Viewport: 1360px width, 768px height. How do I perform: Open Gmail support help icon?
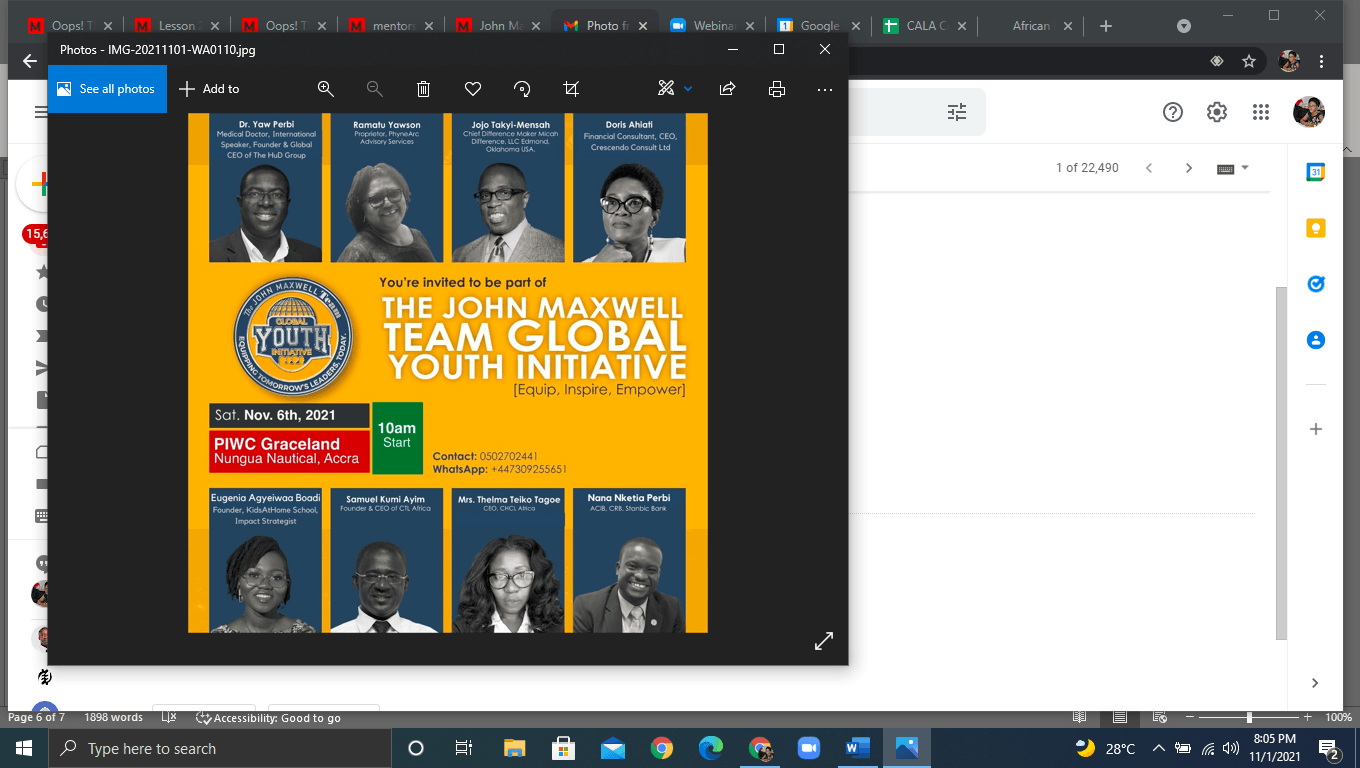coord(1173,112)
